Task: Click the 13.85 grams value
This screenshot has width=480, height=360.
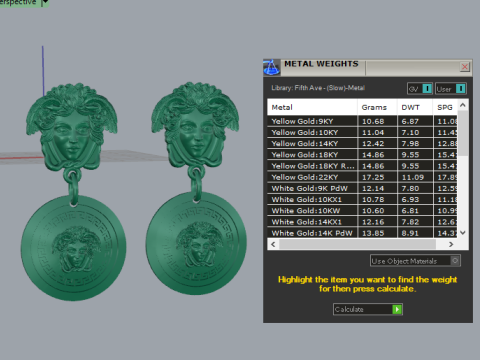Action: coord(373,233)
